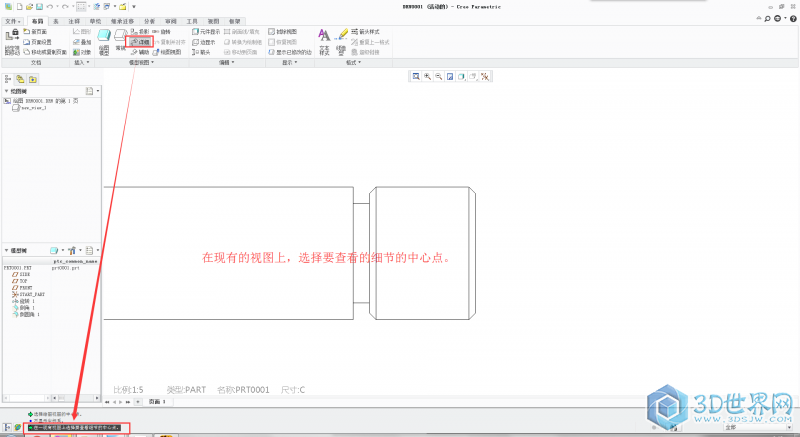This screenshot has height=437, width=800.
Task: Click the zoom out magnifier icon
Action: (438, 76)
